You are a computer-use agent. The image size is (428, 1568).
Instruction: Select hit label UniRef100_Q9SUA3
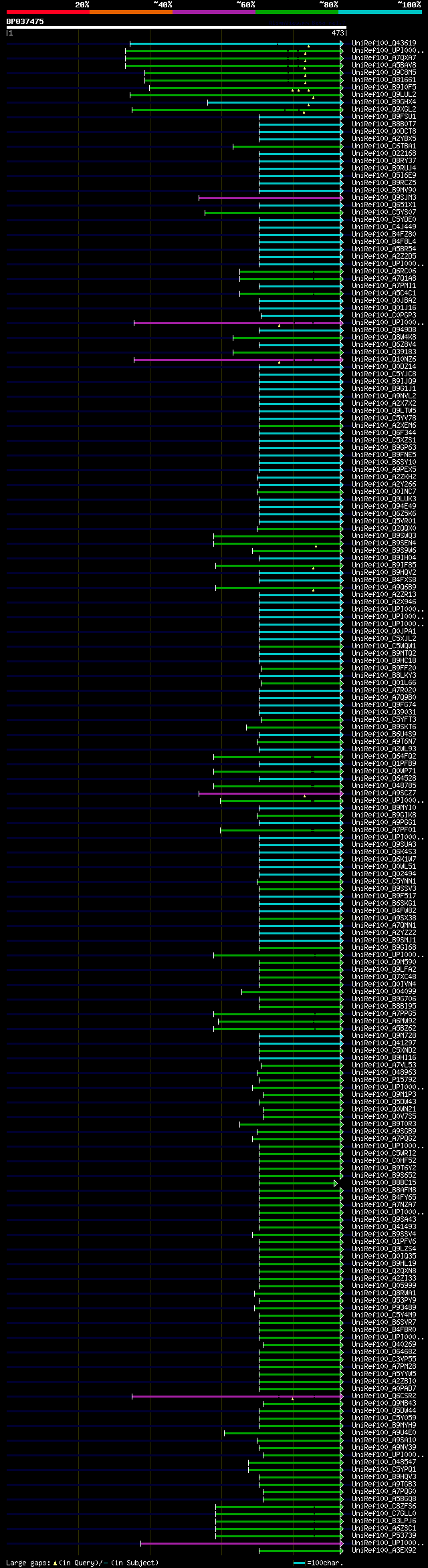pyautogui.click(x=384, y=844)
